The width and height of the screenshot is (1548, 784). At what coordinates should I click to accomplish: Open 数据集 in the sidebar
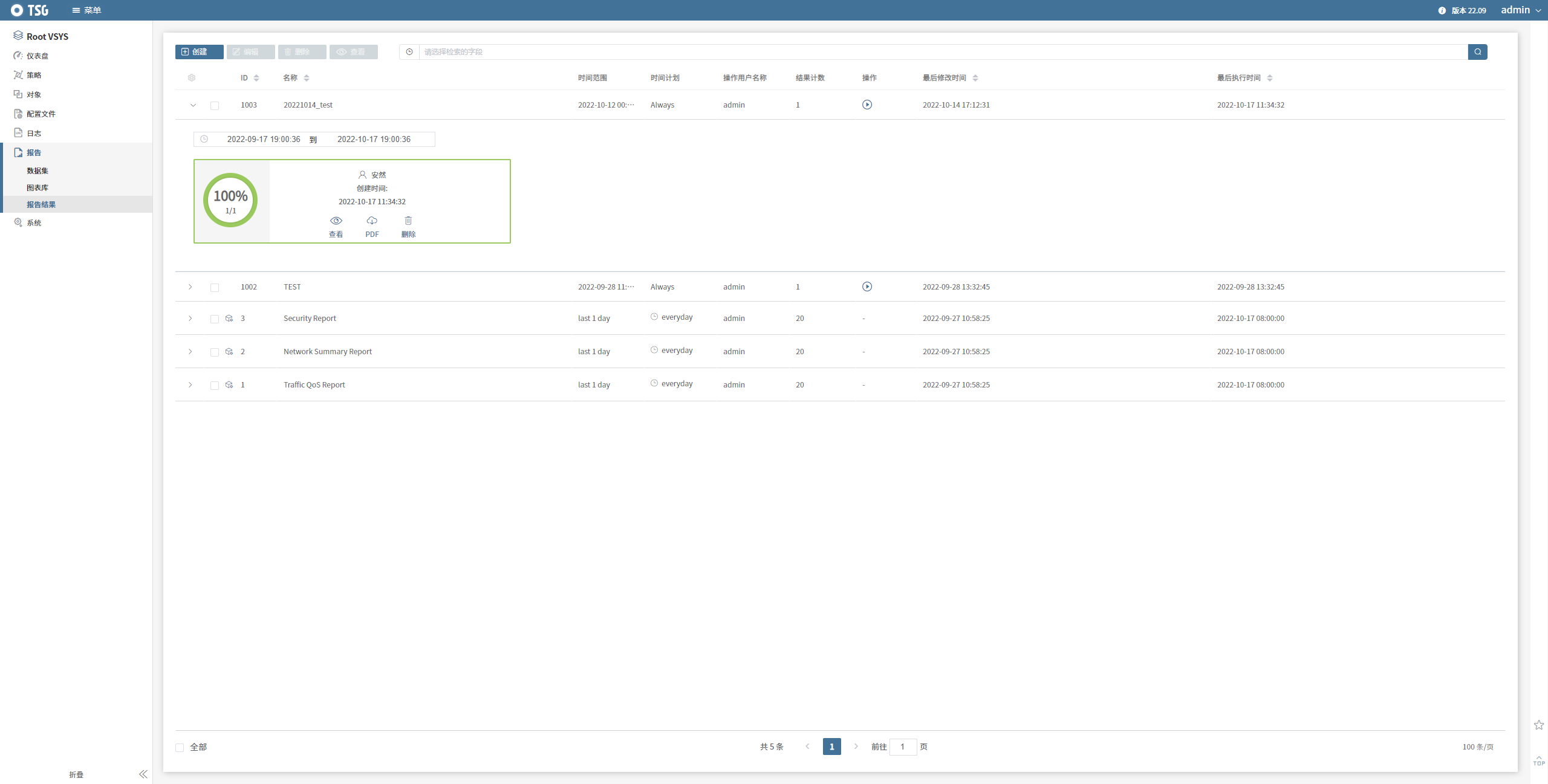[37, 171]
